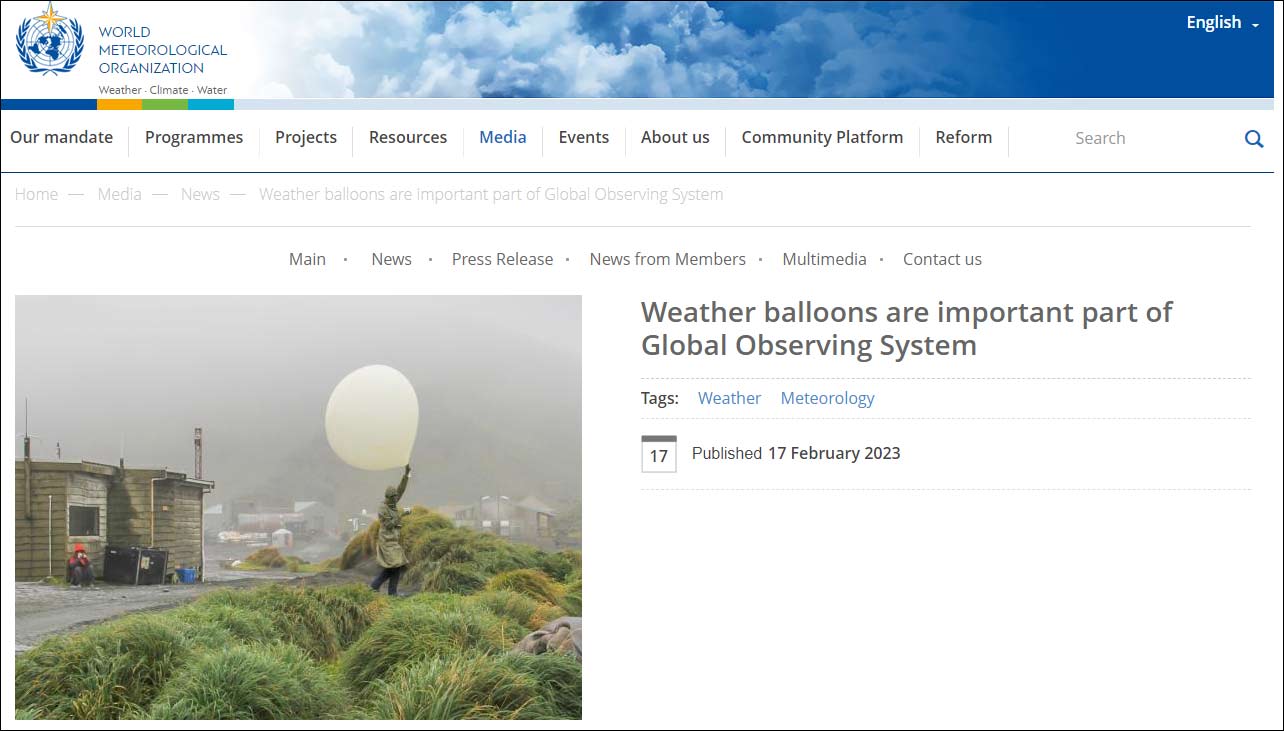Viewport: 1284px width, 731px height.
Task: Click the search magnifier icon
Action: coord(1254,139)
